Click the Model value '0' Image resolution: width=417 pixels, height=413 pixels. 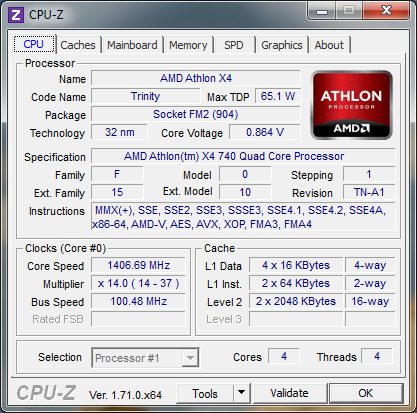[x=245, y=174]
